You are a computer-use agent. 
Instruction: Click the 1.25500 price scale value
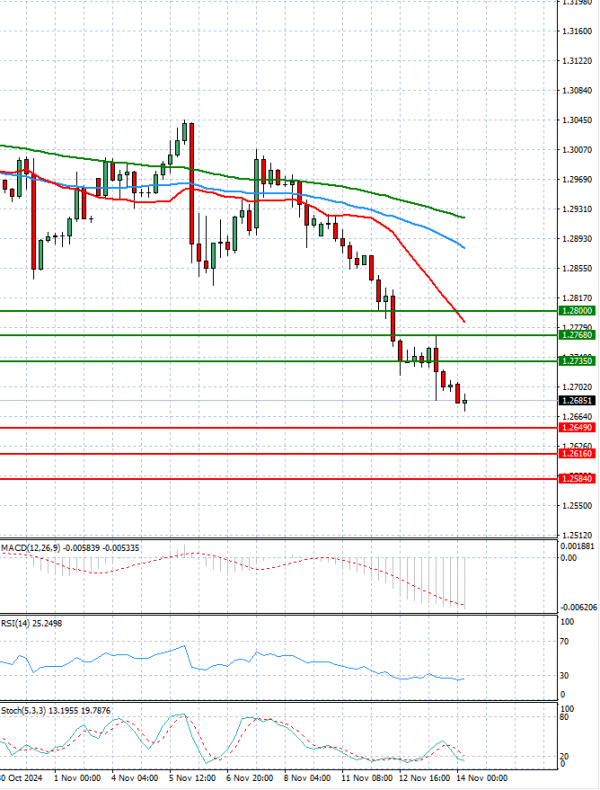point(577,505)
